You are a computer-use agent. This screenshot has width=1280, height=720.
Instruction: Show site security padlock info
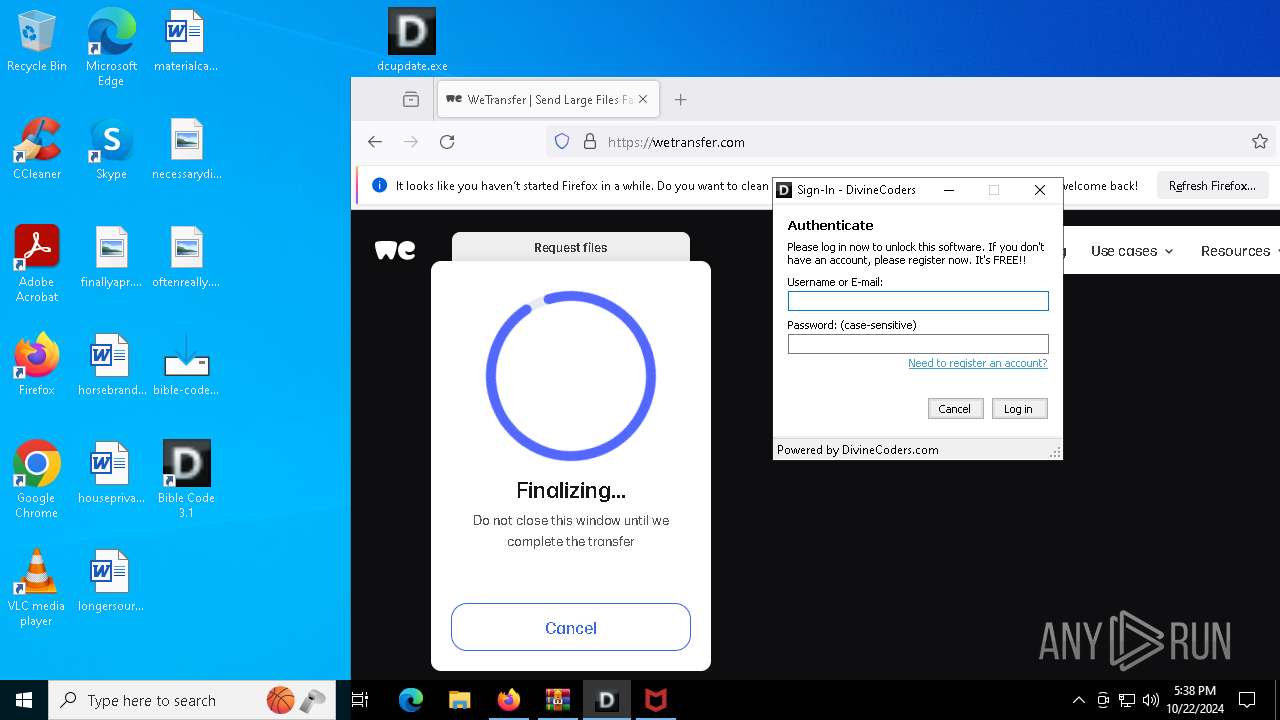click(x=590, y=142)
